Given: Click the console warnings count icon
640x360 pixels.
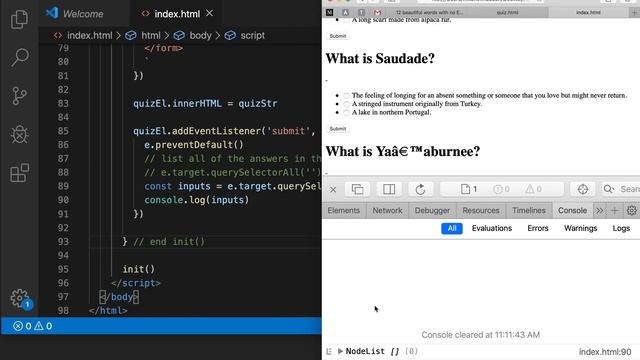Looking at the screenshot, I should 533,189.
